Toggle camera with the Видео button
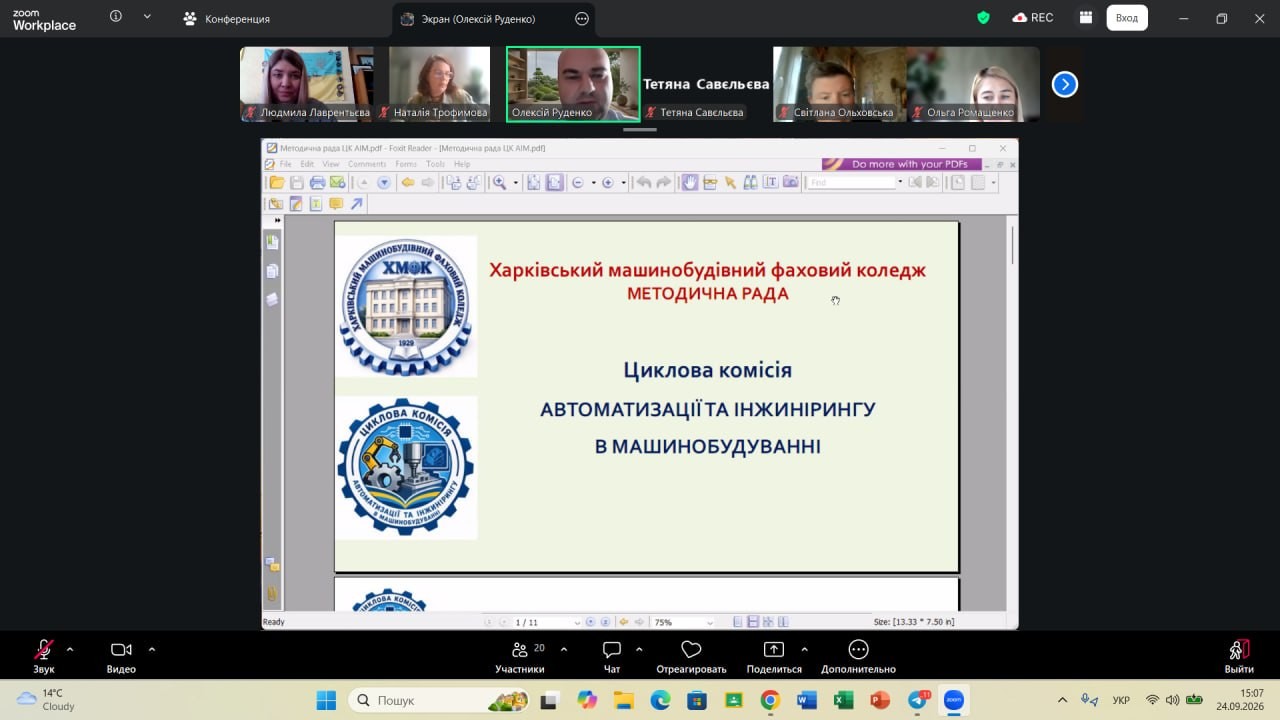The width and height of the screenshot is (1280, 720). tap(121, 657)
